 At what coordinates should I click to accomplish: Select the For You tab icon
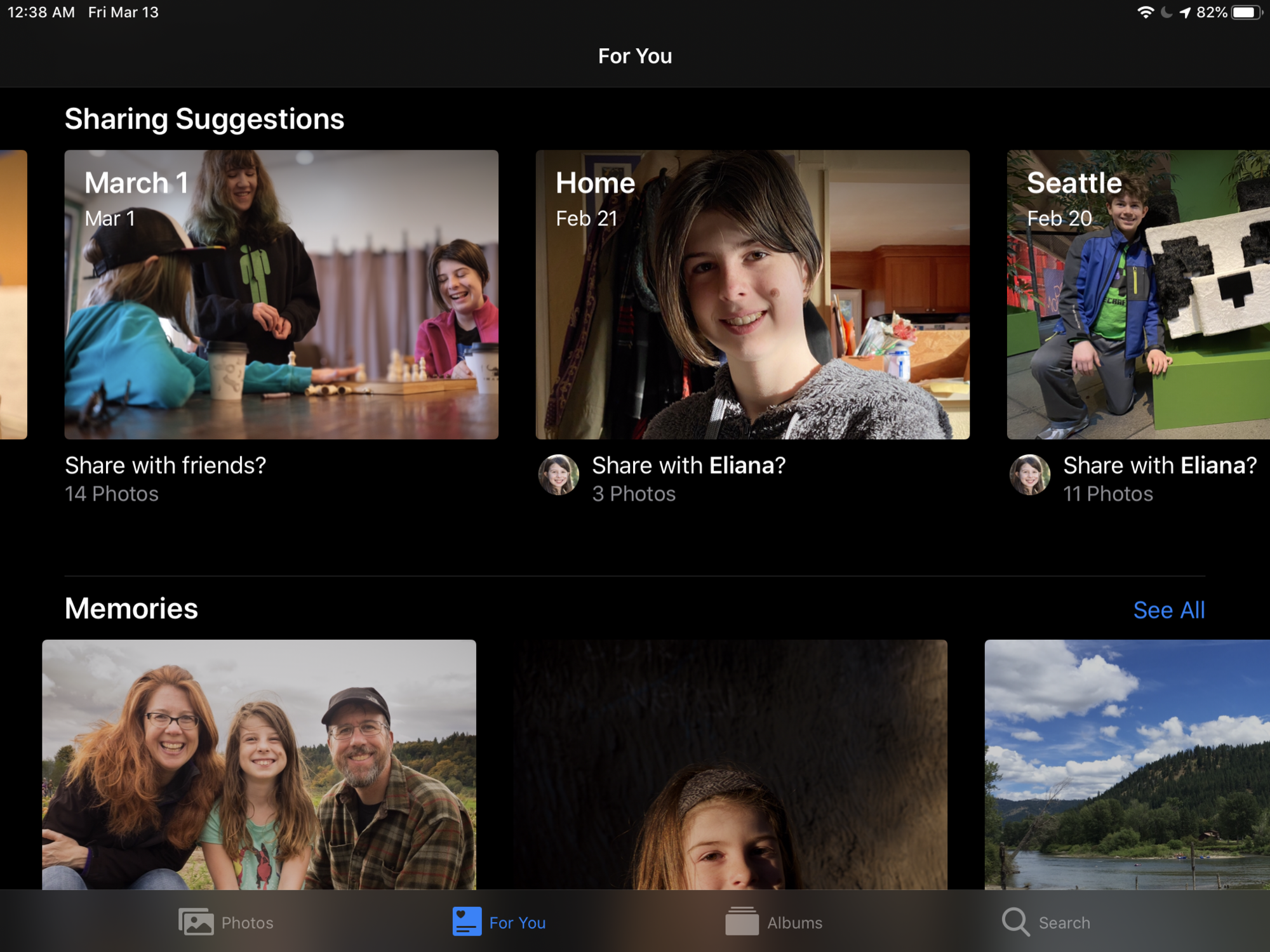pyautogui.click(x=467, y=922)
